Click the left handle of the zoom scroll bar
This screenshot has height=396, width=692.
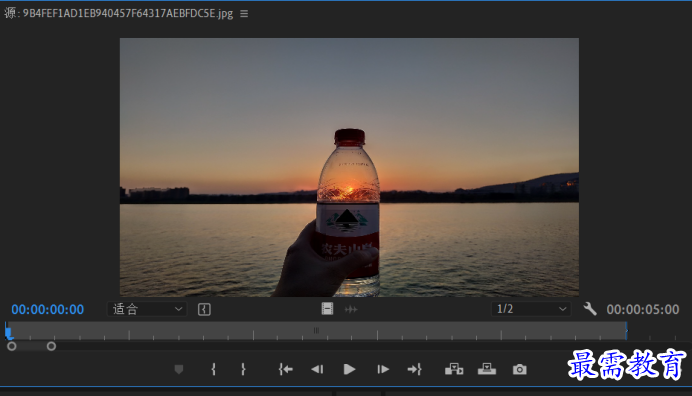[12, 346]
